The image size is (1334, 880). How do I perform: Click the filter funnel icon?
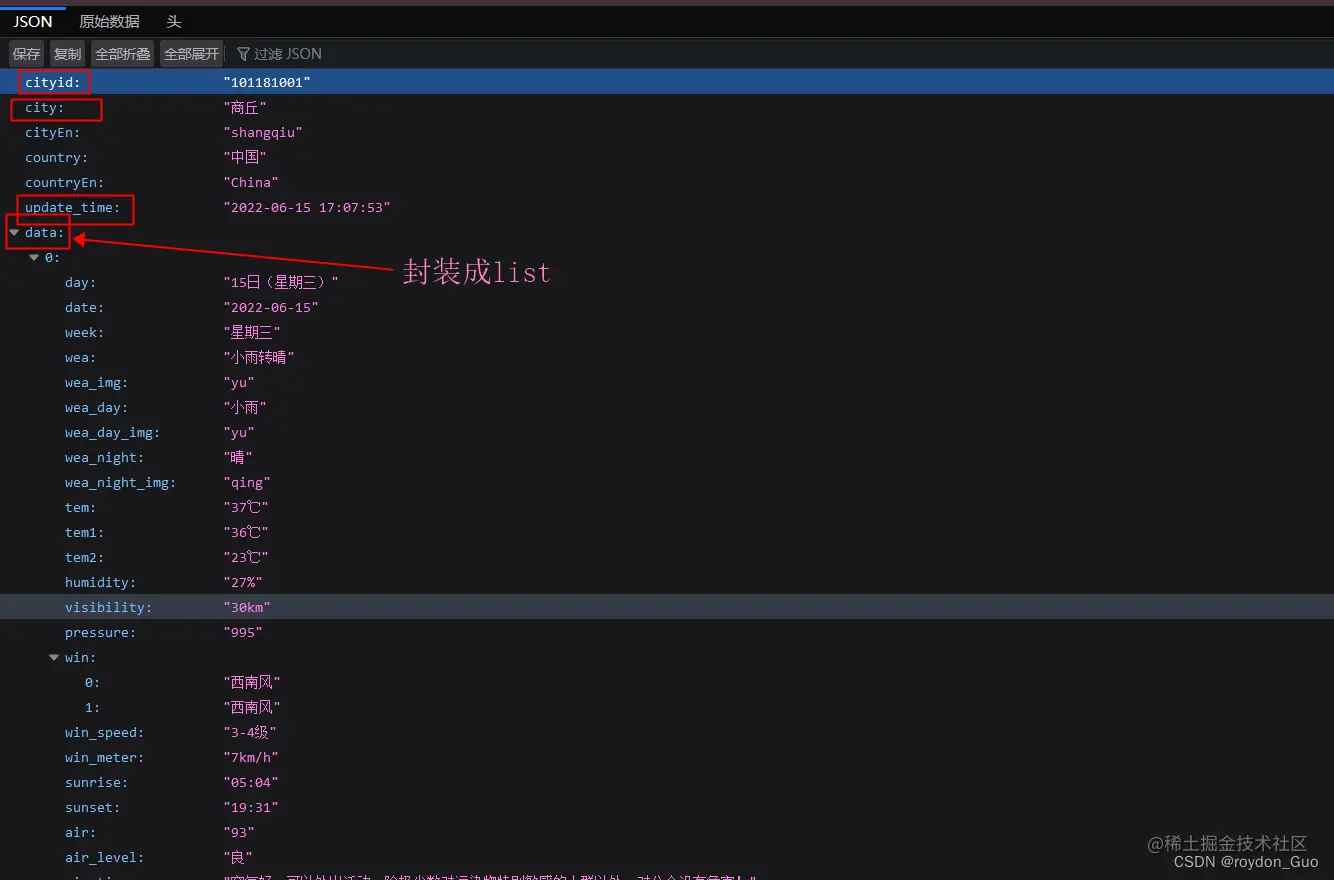coord(243,54)
